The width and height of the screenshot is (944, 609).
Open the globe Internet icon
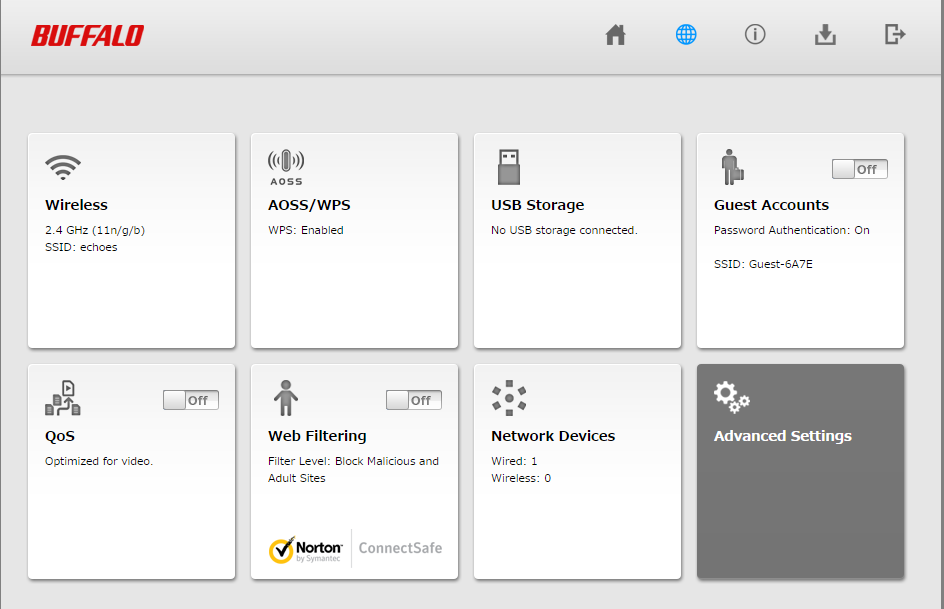[686, 35]
